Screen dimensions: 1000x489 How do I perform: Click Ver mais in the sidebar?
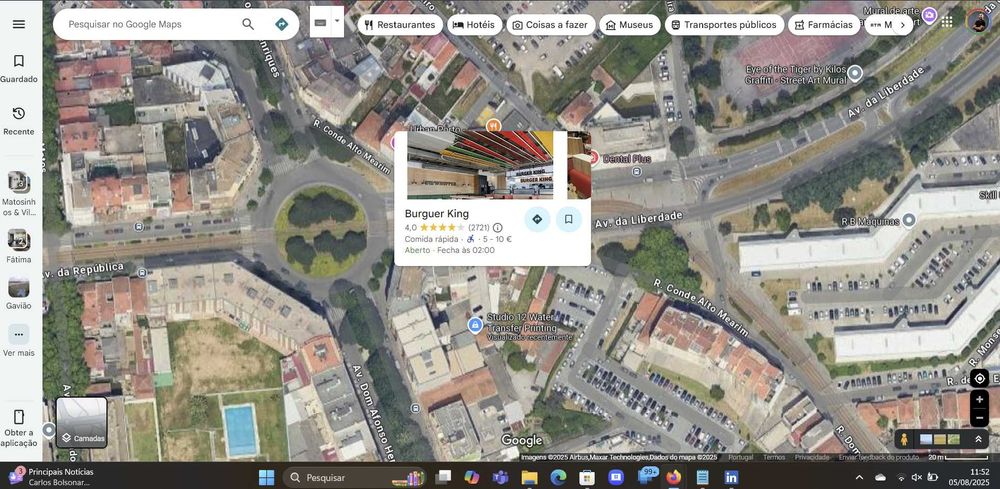pyautogui.click(x=19, y=340)
